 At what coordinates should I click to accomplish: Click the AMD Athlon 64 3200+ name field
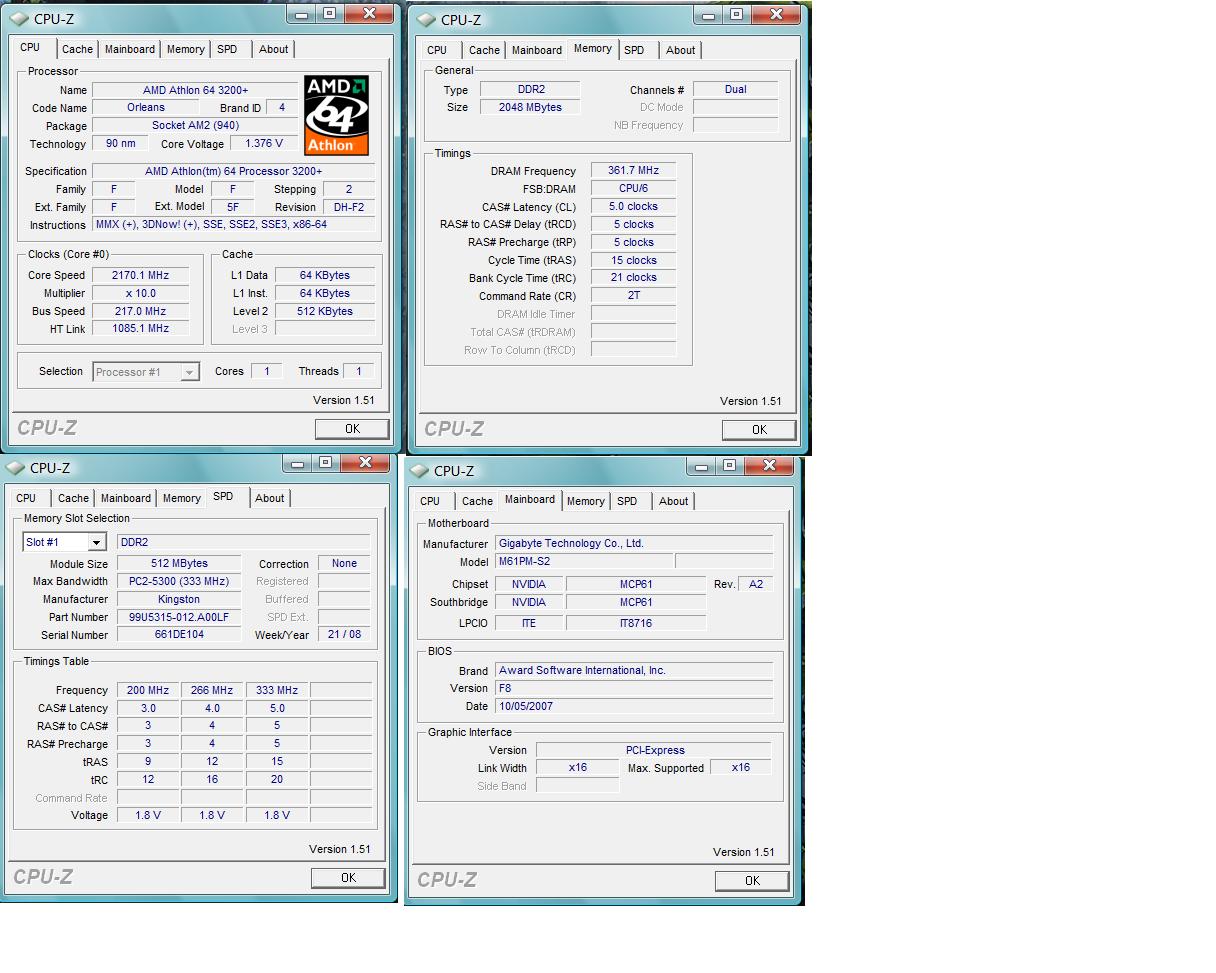pyautogui.click(x=195, y=90)
